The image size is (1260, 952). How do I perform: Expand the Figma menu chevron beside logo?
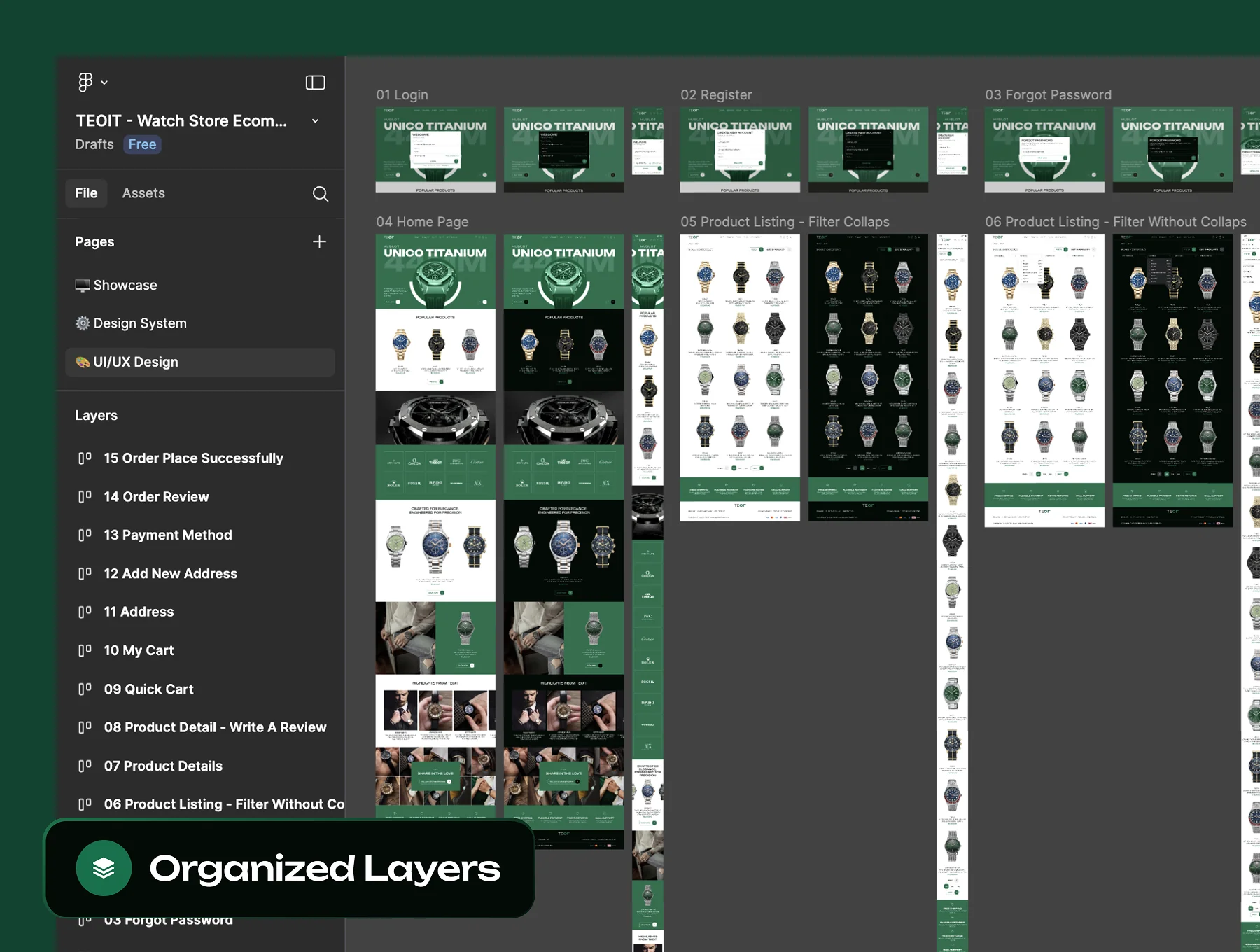(104, 83)
